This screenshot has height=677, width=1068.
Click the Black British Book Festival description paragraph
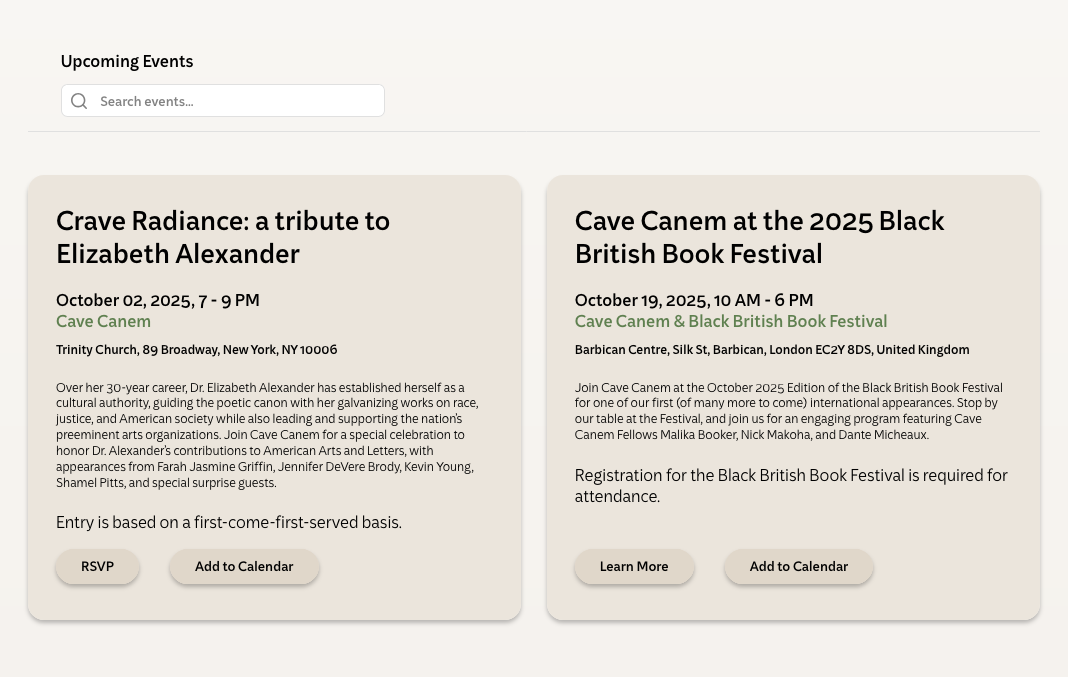point(788,411)
